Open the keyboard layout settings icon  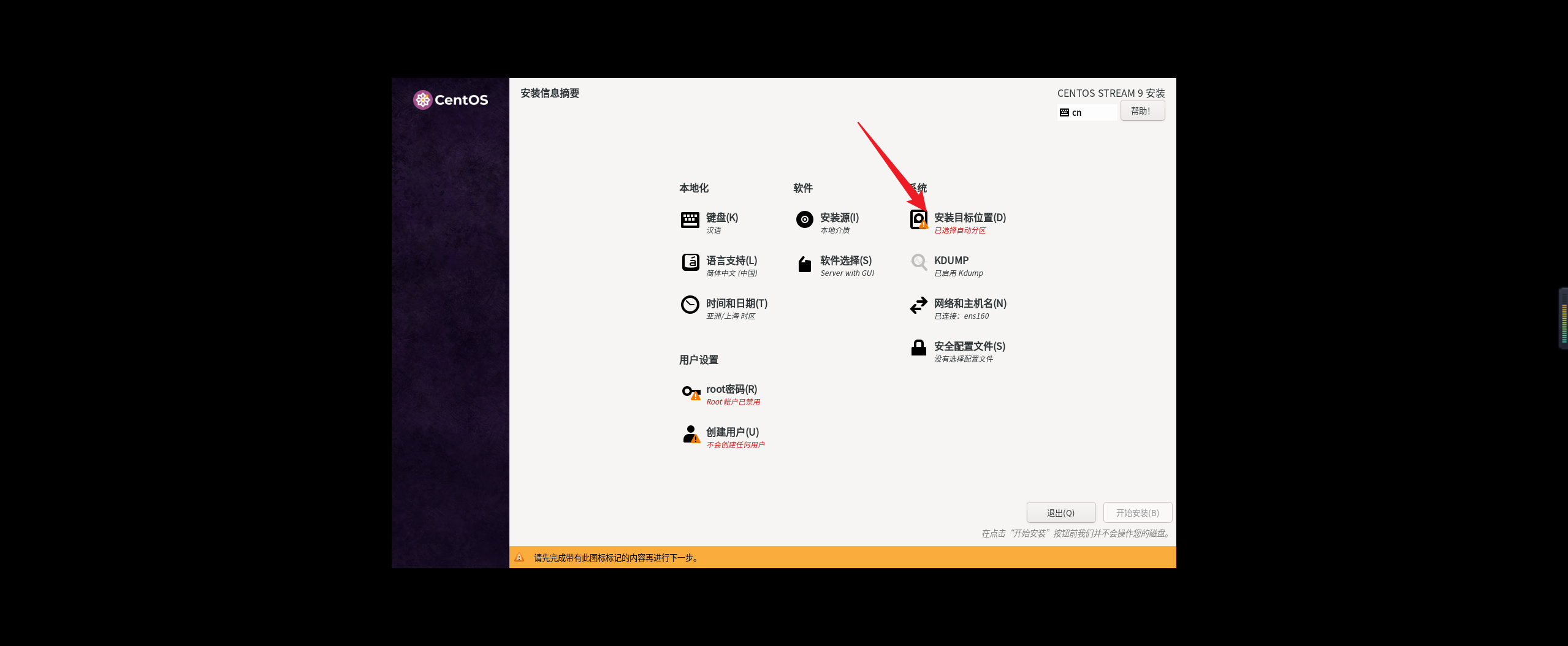click(690, 219)
